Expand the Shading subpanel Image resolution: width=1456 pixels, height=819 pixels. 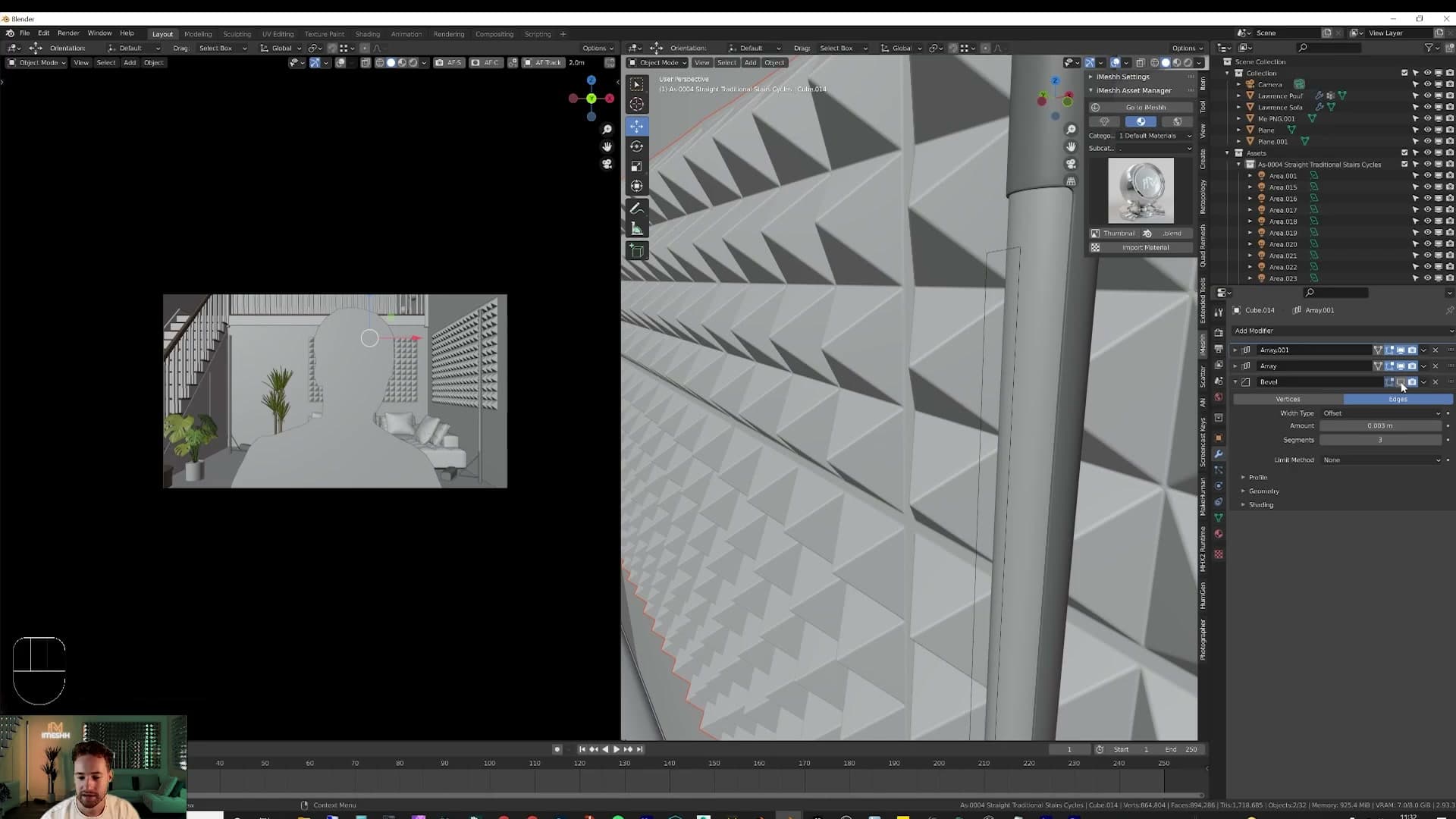(x=1260, y=504)
